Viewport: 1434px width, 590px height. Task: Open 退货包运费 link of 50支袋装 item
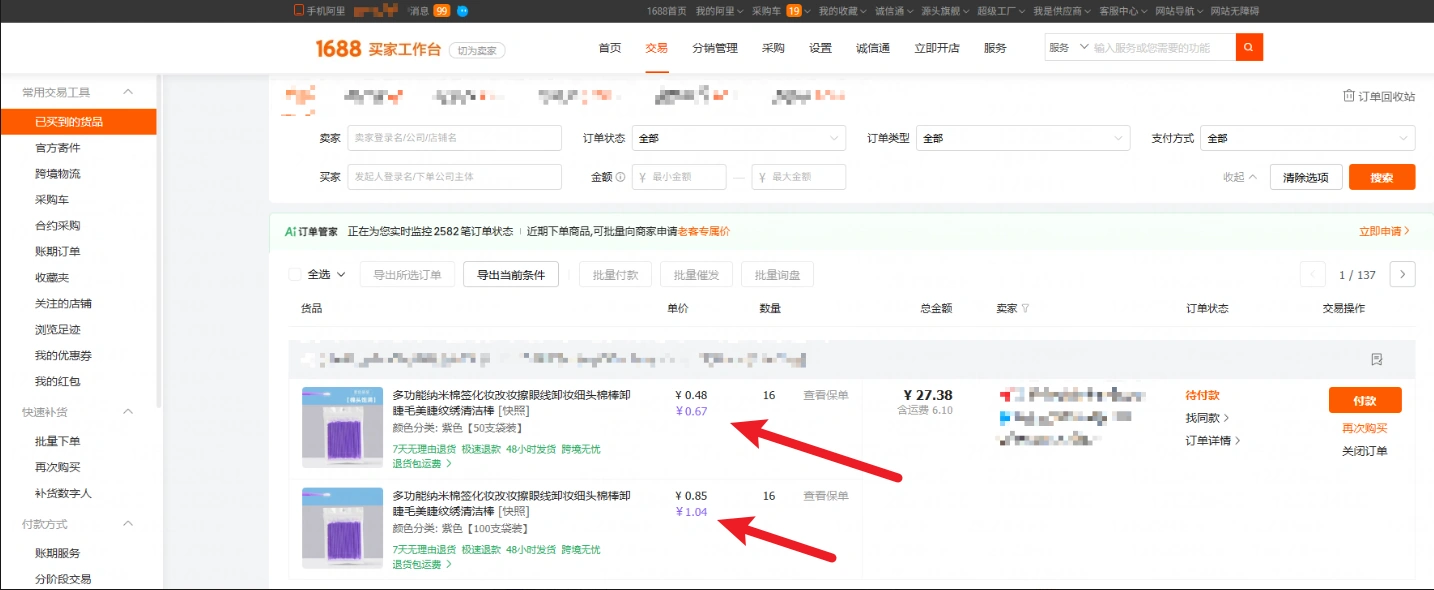[422, 464]
